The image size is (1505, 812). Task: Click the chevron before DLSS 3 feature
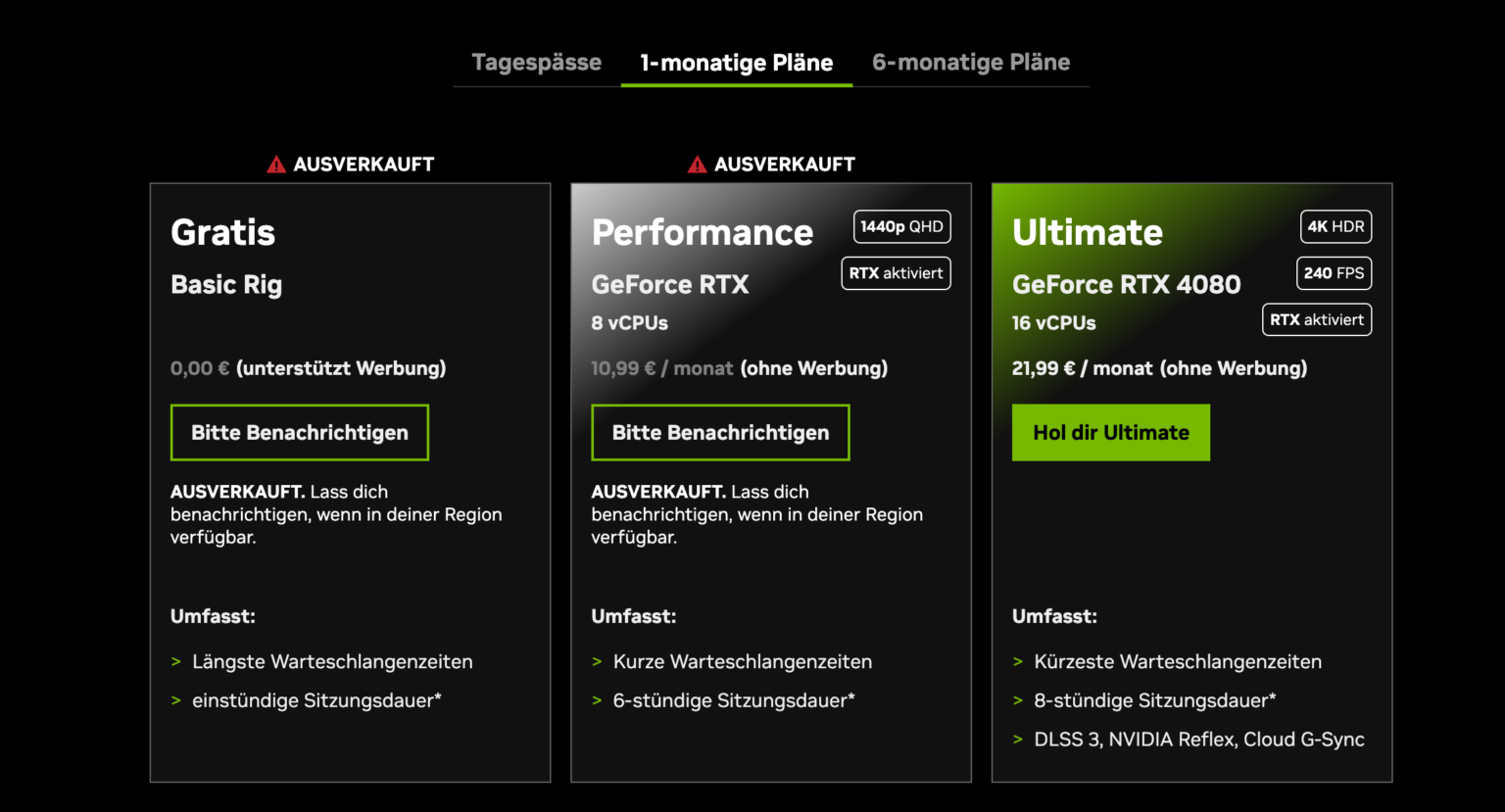pos(1018,740)
